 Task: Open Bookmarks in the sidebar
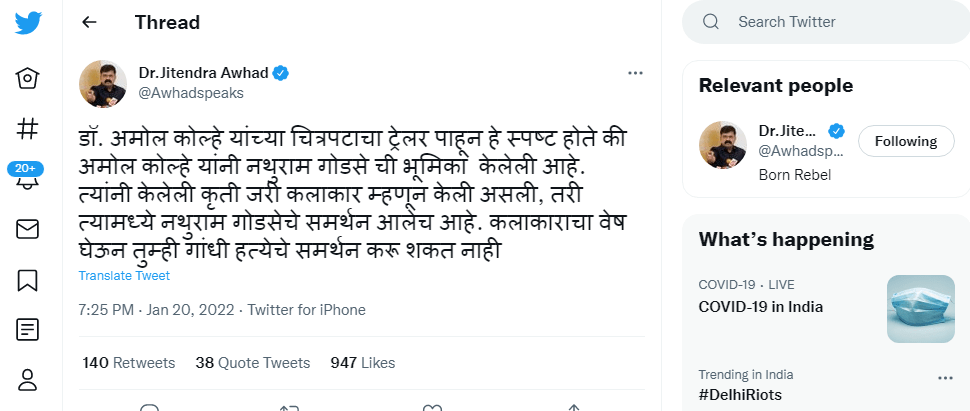click(x=28, y=280)
